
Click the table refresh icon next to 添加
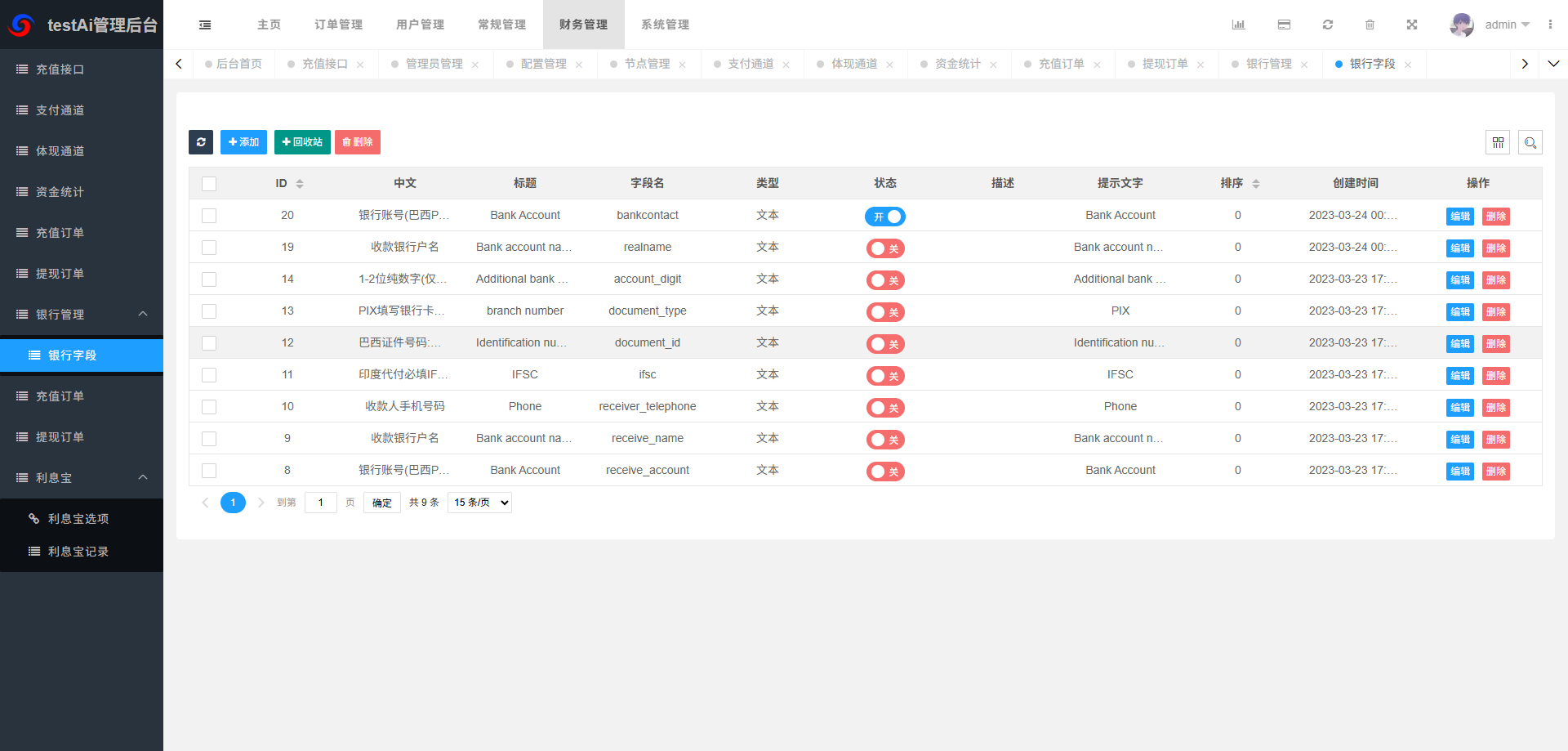[201, 141]
